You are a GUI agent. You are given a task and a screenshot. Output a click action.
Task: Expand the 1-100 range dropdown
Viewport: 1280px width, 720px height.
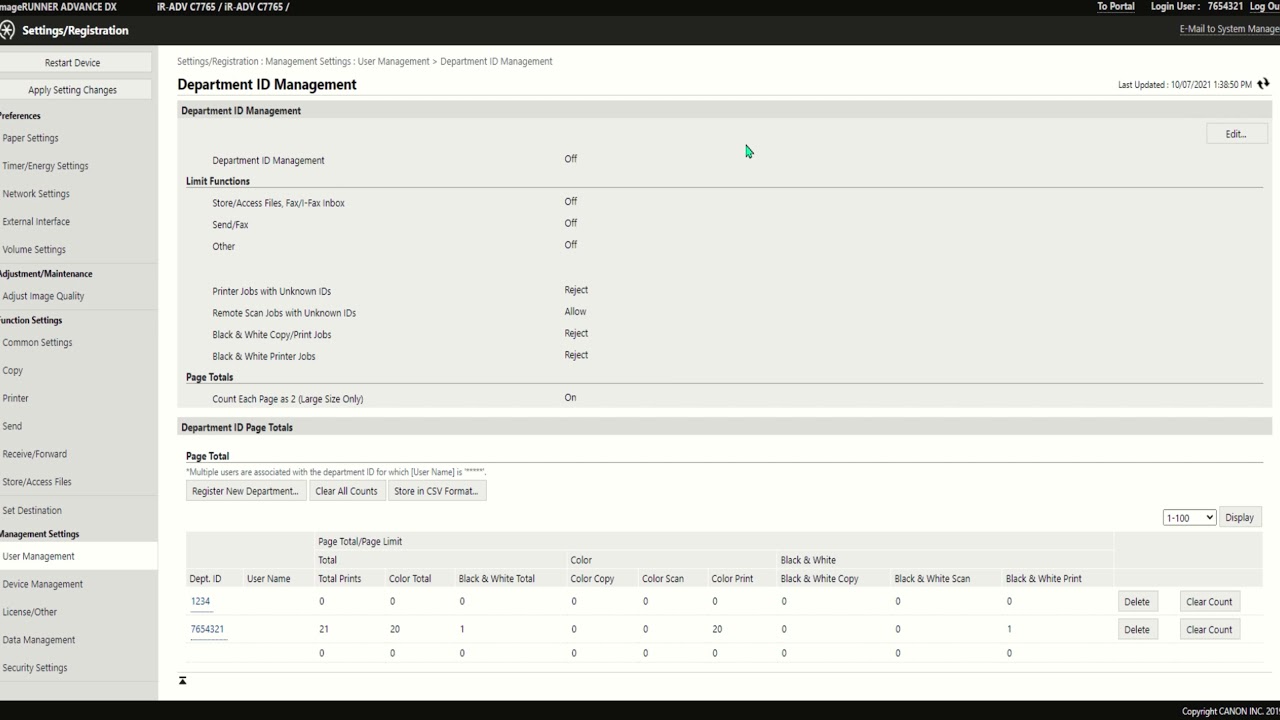tap(1189, 517)
